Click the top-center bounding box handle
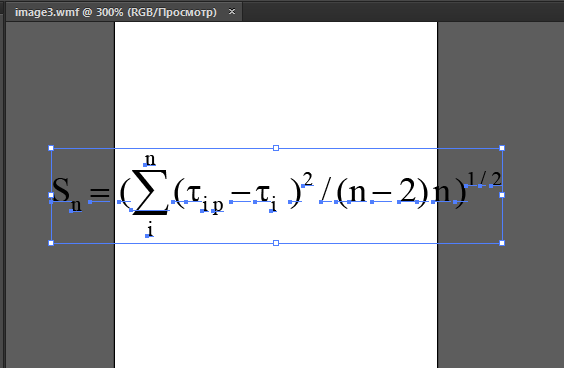The image size is (564, 368). (x=276, y=148)
